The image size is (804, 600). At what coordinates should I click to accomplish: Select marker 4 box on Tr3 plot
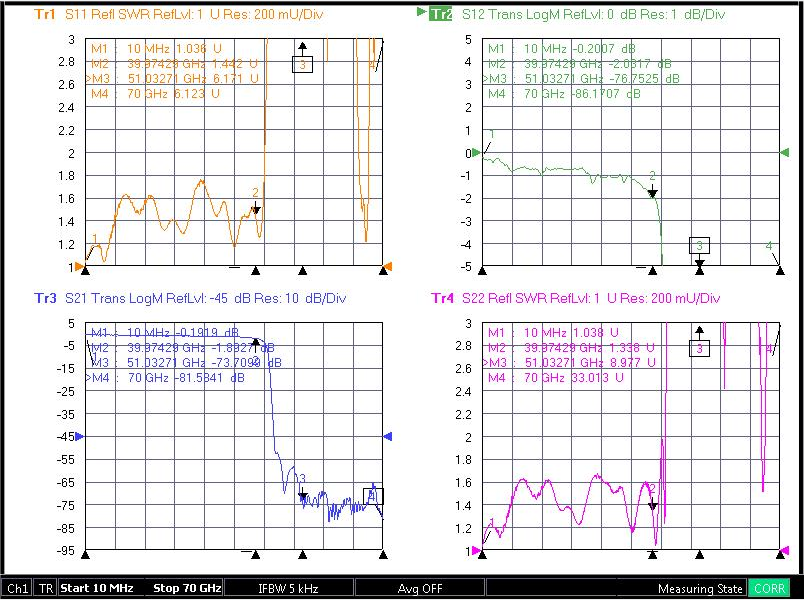click(x=373, y=496)
